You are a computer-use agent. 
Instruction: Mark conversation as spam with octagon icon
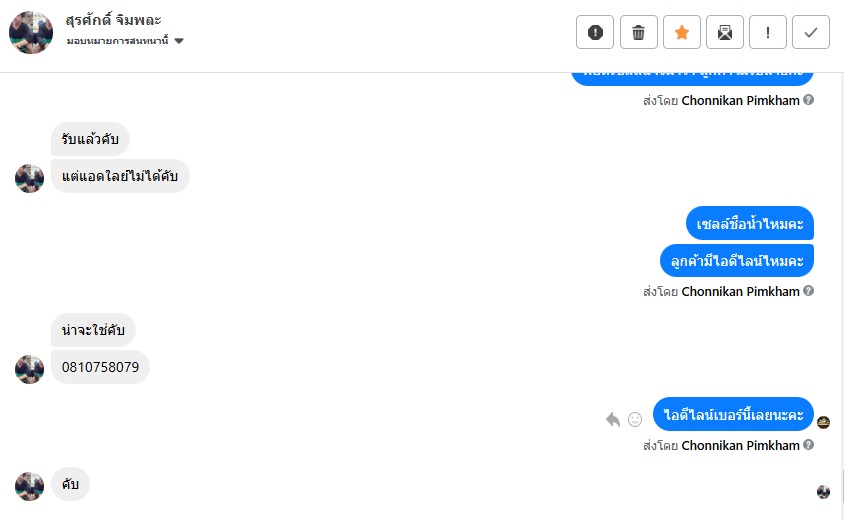click(595, 32)
